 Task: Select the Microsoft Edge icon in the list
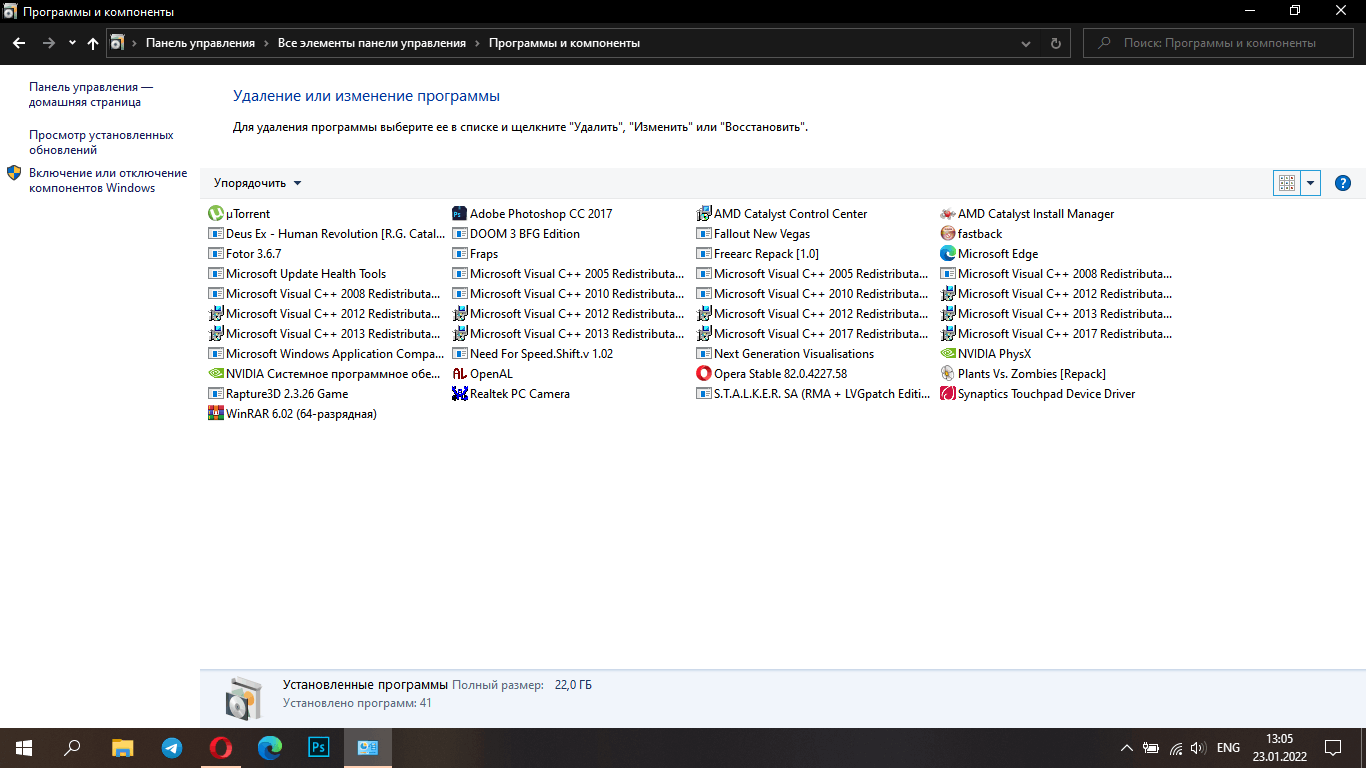pyautogui.click(x=947, y=253)
